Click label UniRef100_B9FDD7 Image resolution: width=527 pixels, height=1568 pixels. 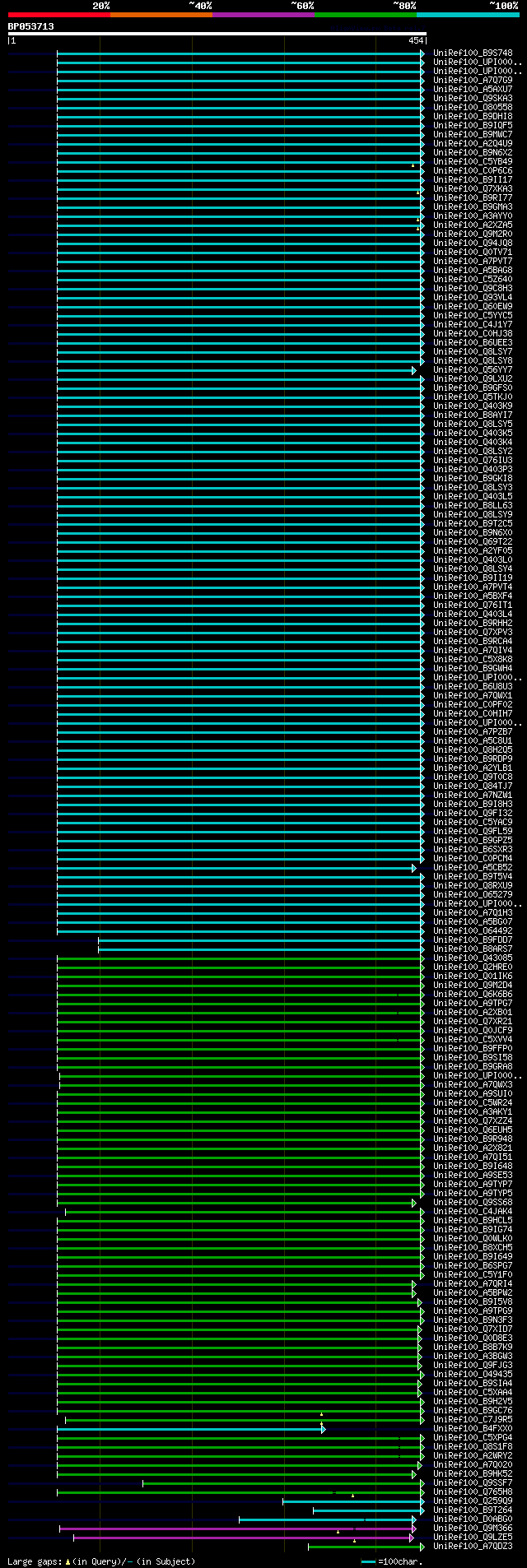(473, 939)
